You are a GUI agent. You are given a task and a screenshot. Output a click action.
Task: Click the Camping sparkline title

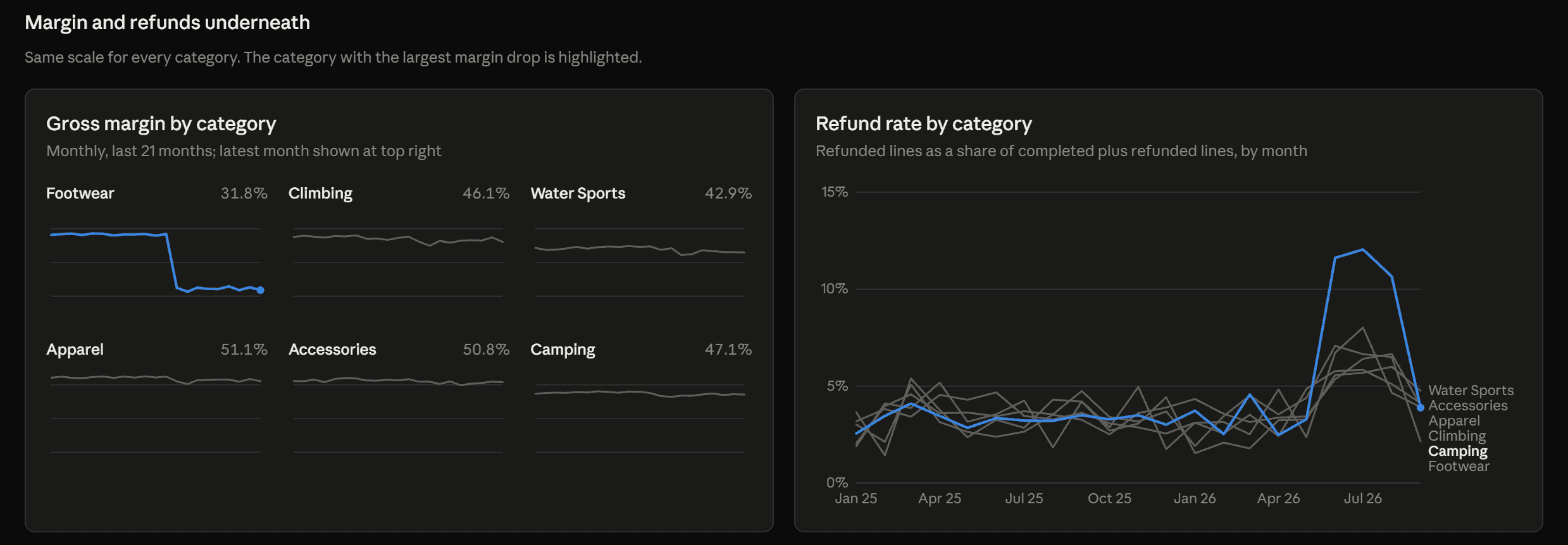[x=563, y=349]
